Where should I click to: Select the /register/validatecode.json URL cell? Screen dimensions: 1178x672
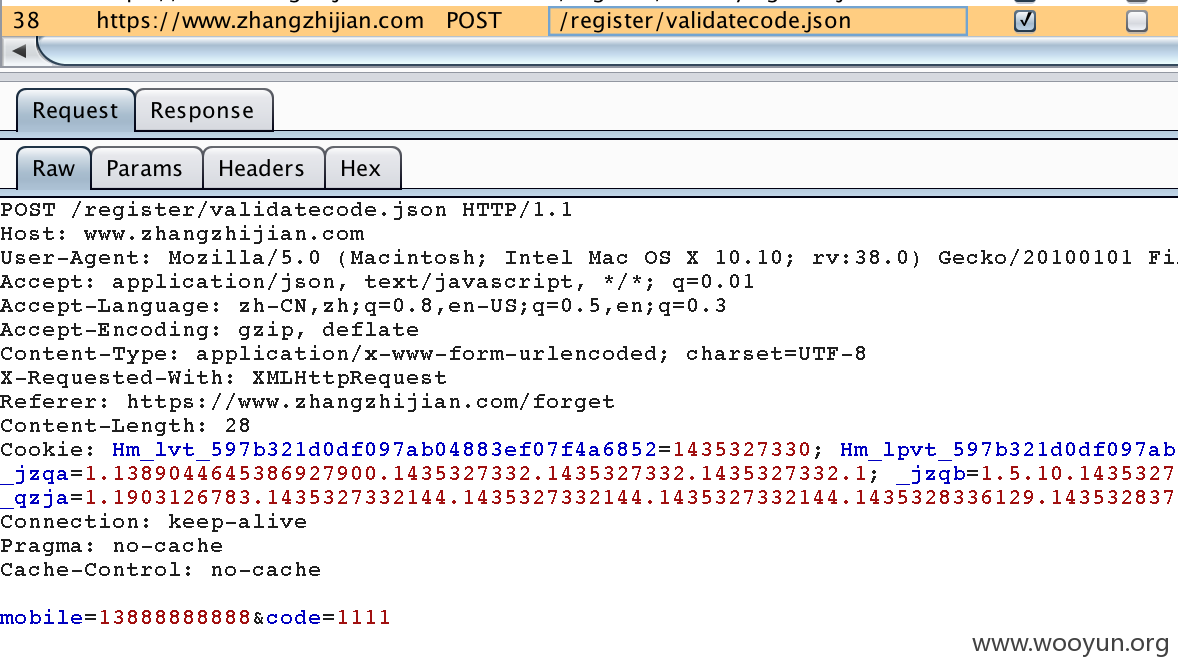pos(757,20)
